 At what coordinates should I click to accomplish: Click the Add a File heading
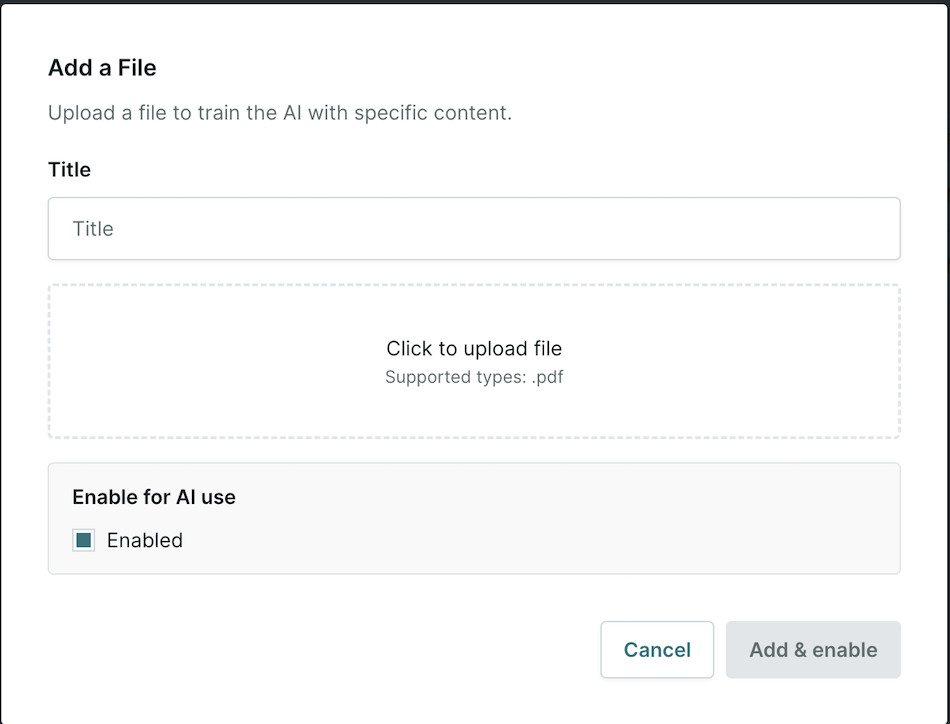click(x=102, y=68)
